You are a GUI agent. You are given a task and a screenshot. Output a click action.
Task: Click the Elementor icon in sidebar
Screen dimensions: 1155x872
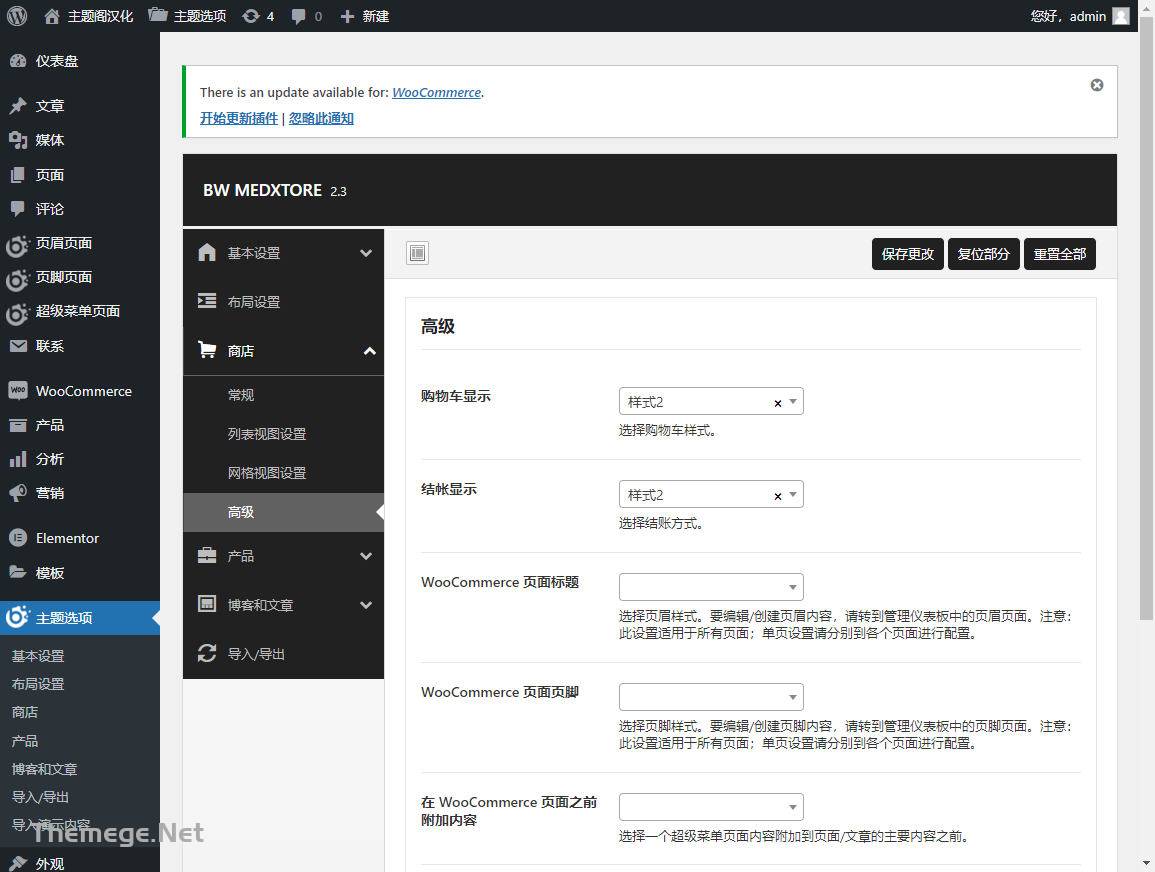coord(18,538)
